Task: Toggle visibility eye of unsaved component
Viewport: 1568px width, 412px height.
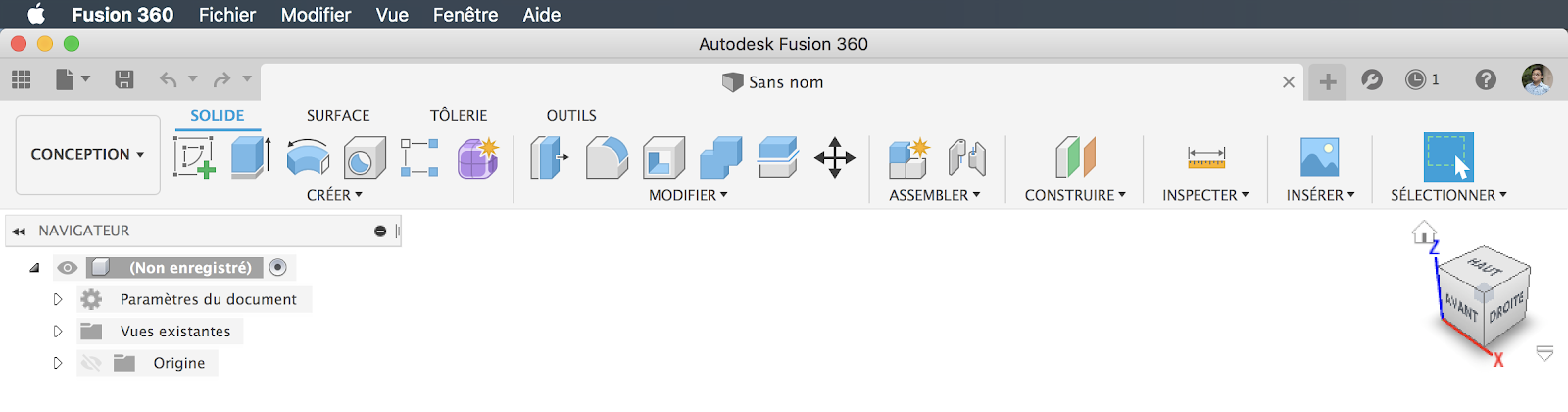Action: (x=67, y=267)
